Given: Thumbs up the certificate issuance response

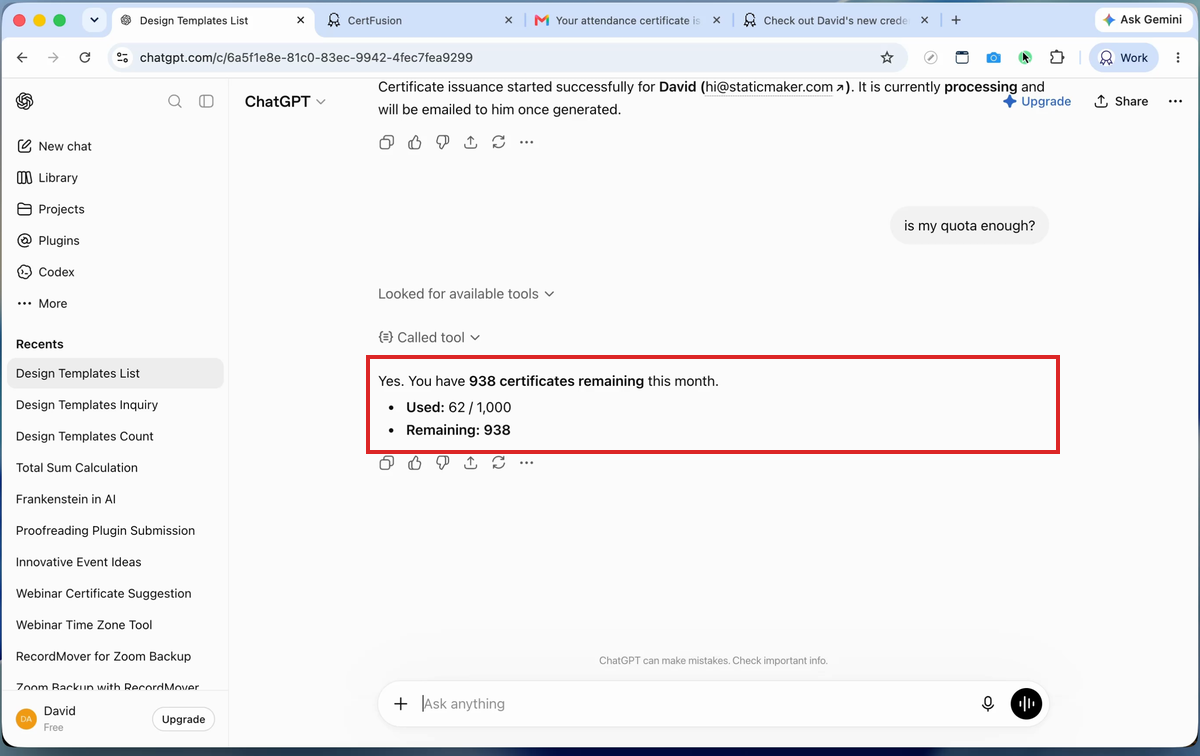Looking at the screenshot, I should [414, 142].
